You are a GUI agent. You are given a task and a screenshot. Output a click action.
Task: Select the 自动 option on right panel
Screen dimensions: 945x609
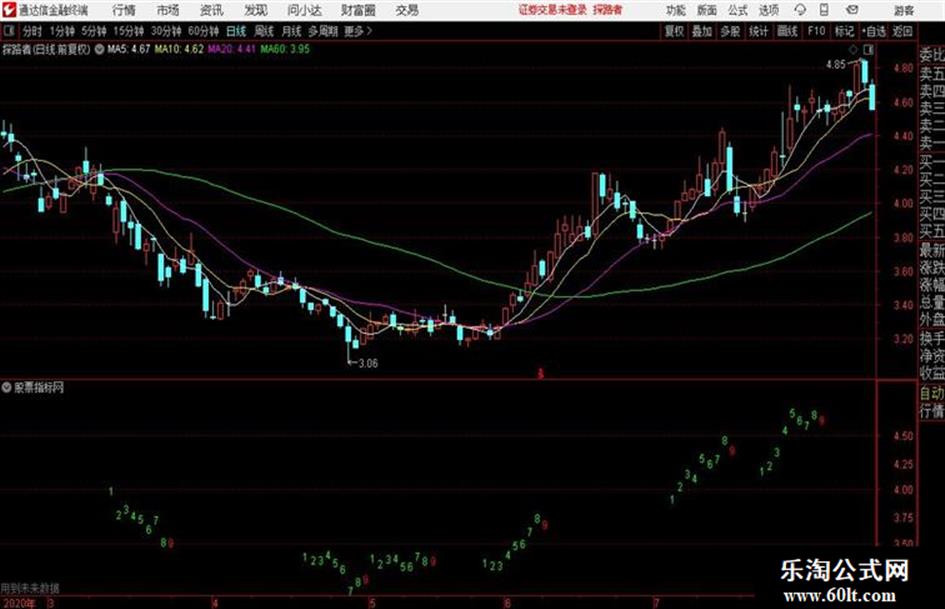point(932,394)
